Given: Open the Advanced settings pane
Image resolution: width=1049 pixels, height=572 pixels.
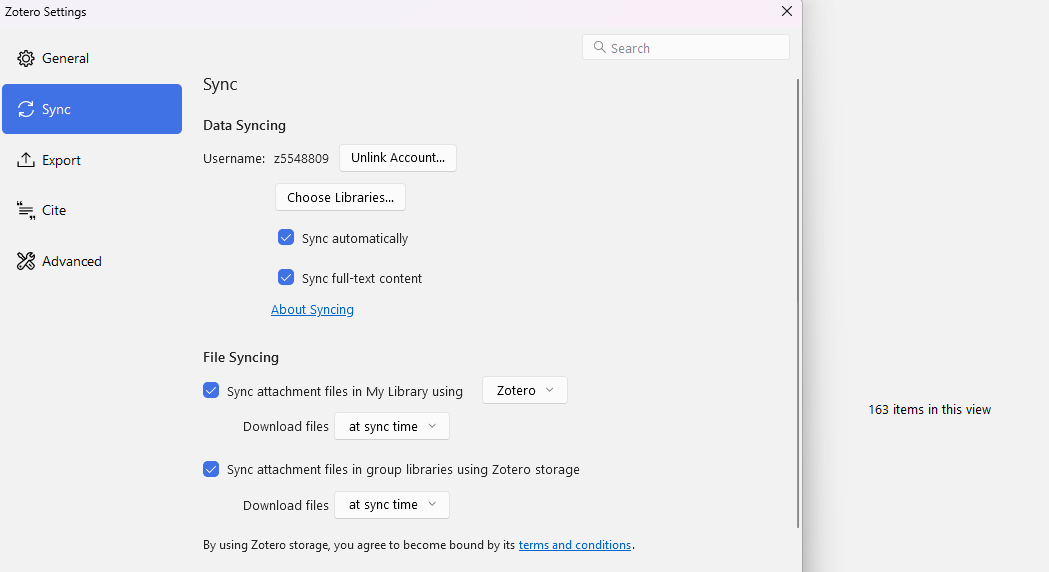Looking at the screenshot, I should coord(92,261).
